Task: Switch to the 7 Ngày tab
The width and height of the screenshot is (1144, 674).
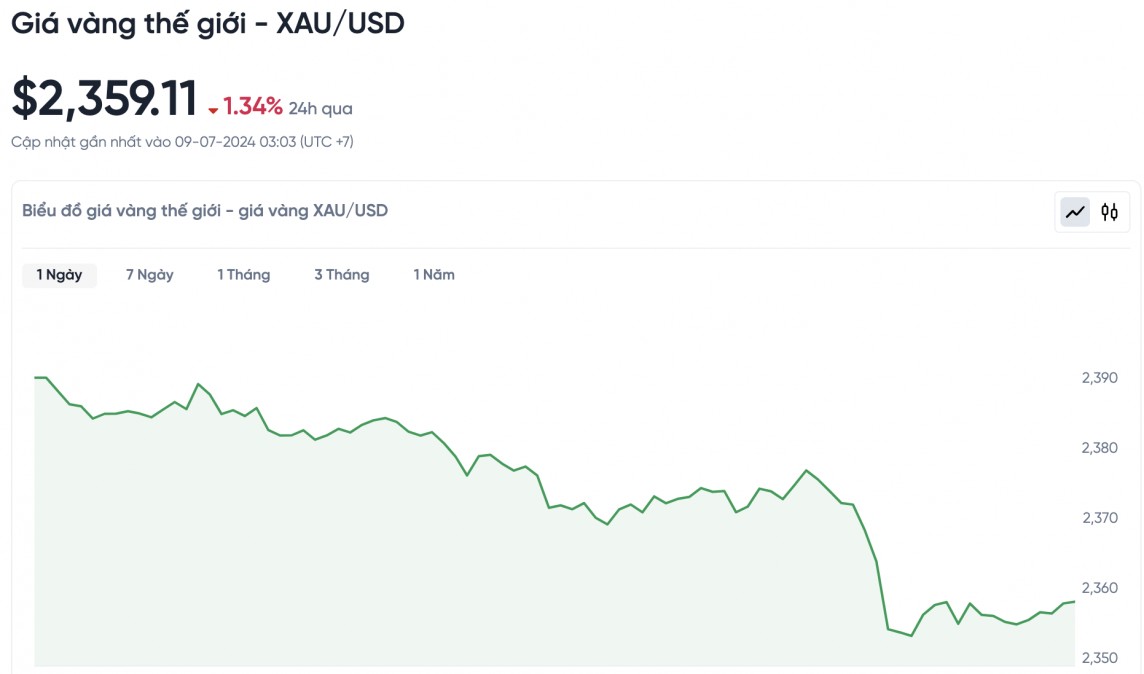Action: click(x=150, y=275)
